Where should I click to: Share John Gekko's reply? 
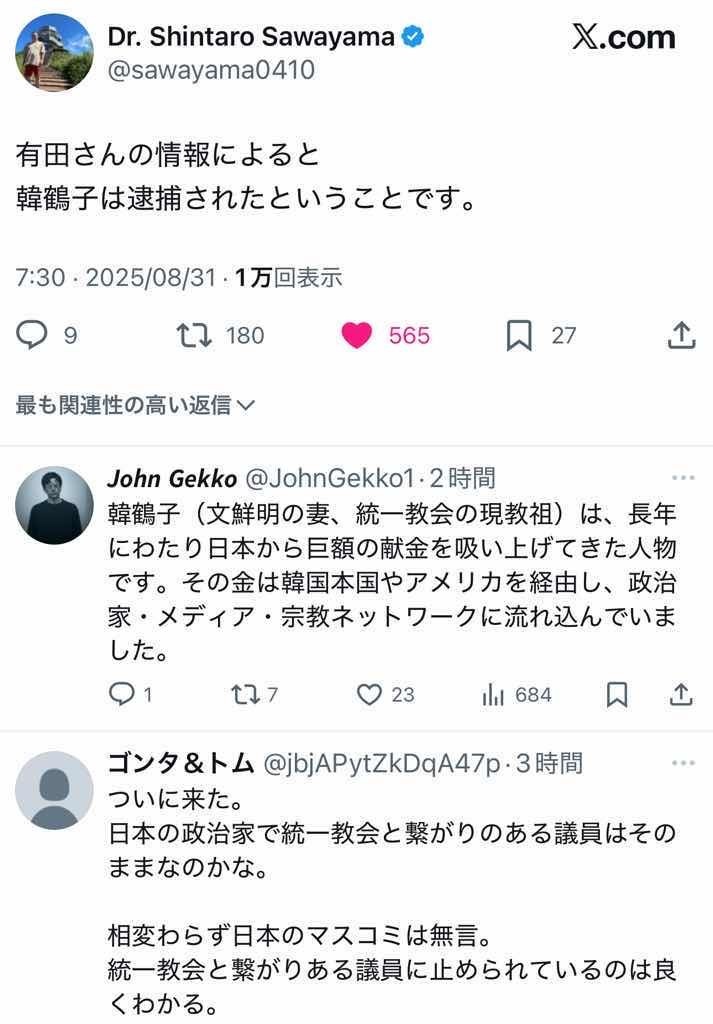coord(681,694)
